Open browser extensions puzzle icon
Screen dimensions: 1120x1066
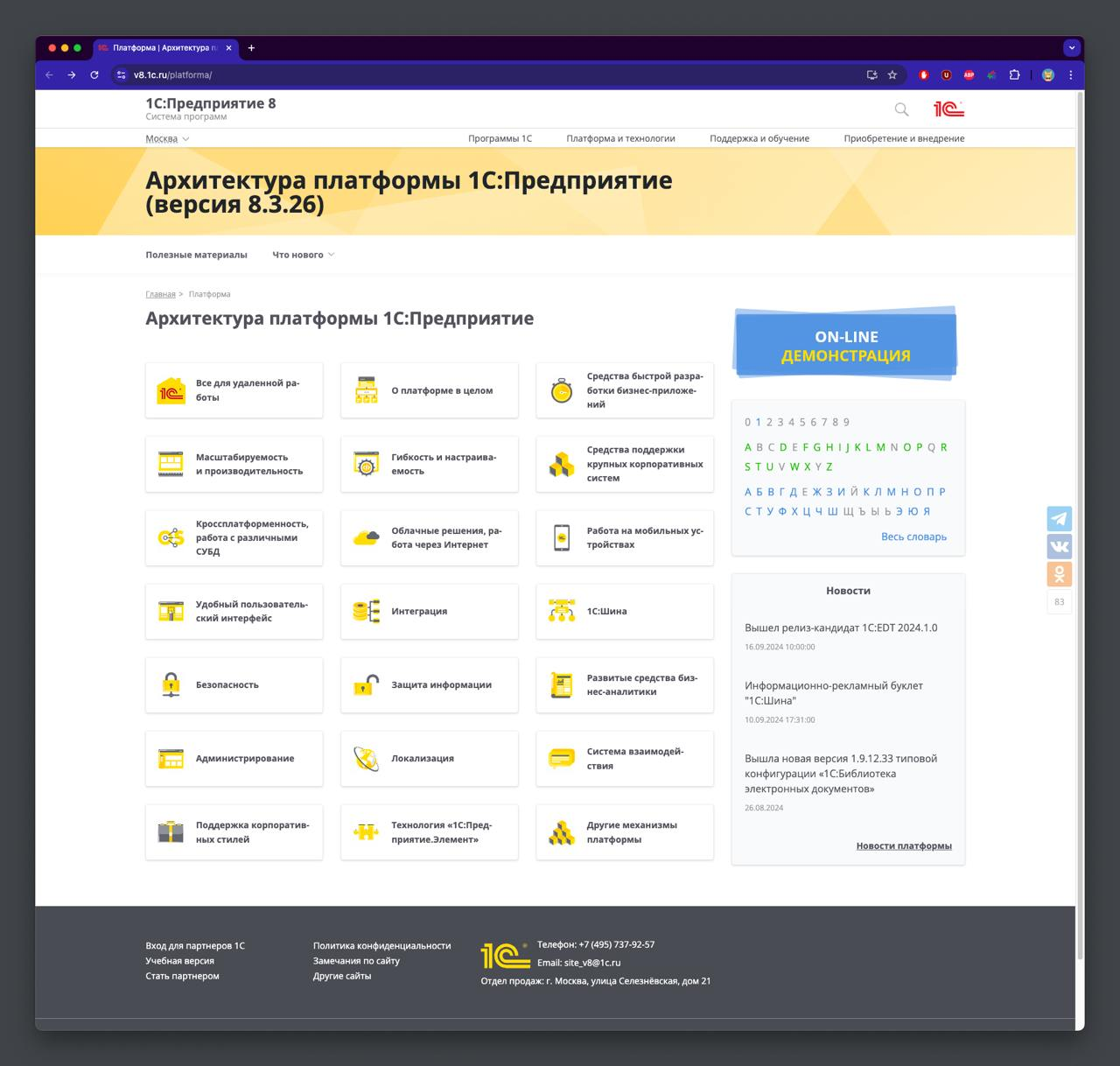click(1014, 75)
